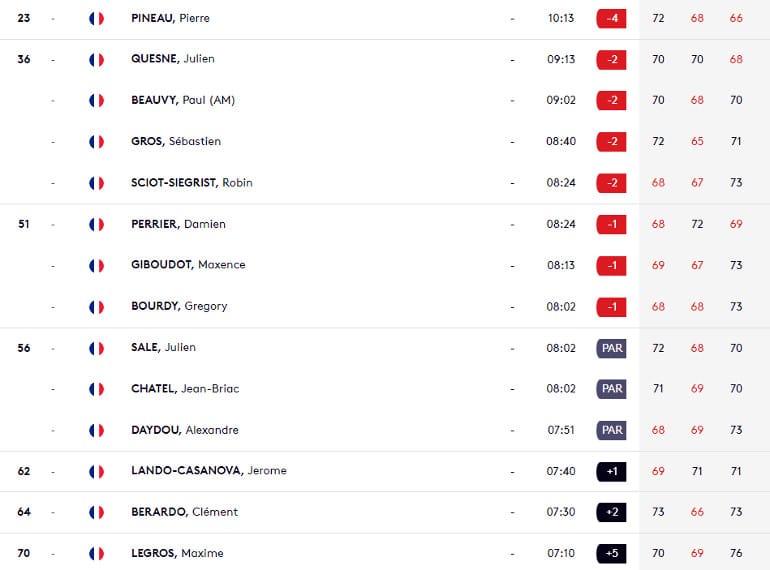
Task: Open GIBOUDOT, Maxence scorecard
Action: [188, 265]
